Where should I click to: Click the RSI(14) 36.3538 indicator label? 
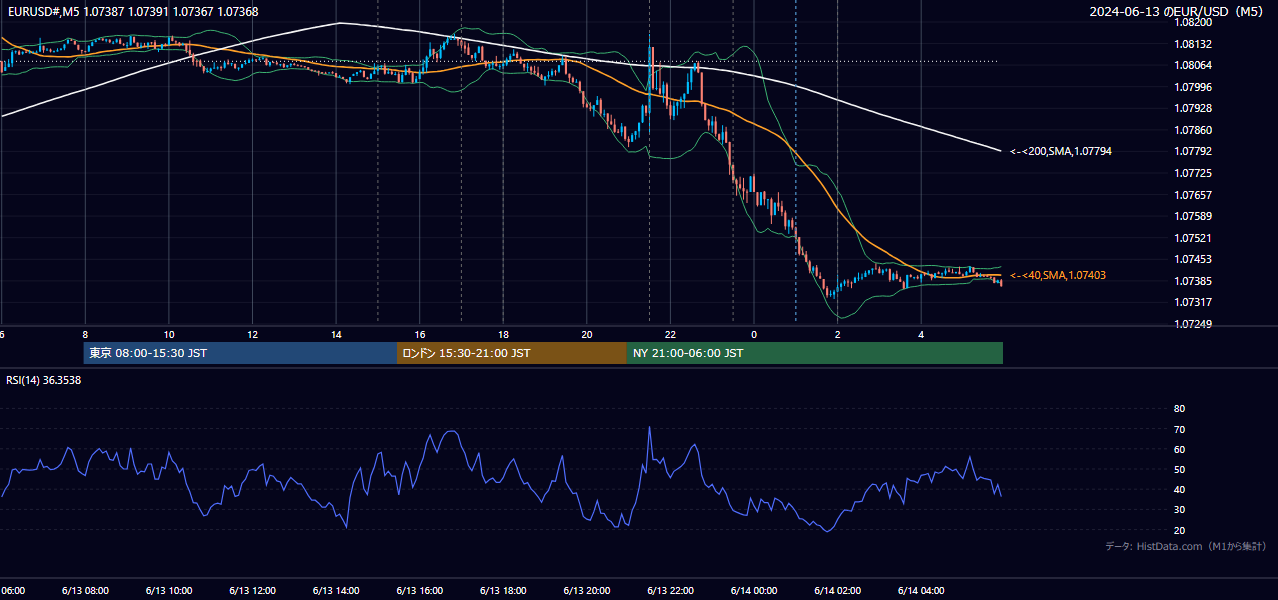44,380
